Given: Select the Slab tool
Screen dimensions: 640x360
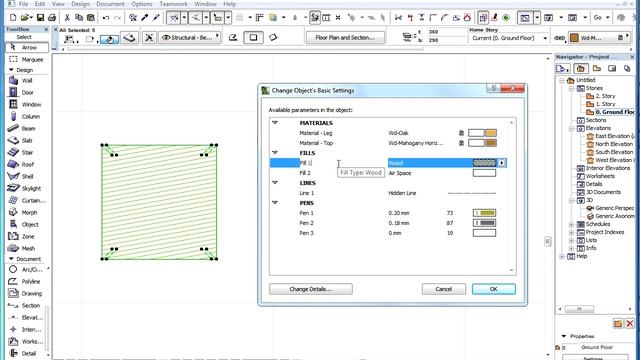Looking at the screenshot, I should pyautogui.click(x=27, y=140).
